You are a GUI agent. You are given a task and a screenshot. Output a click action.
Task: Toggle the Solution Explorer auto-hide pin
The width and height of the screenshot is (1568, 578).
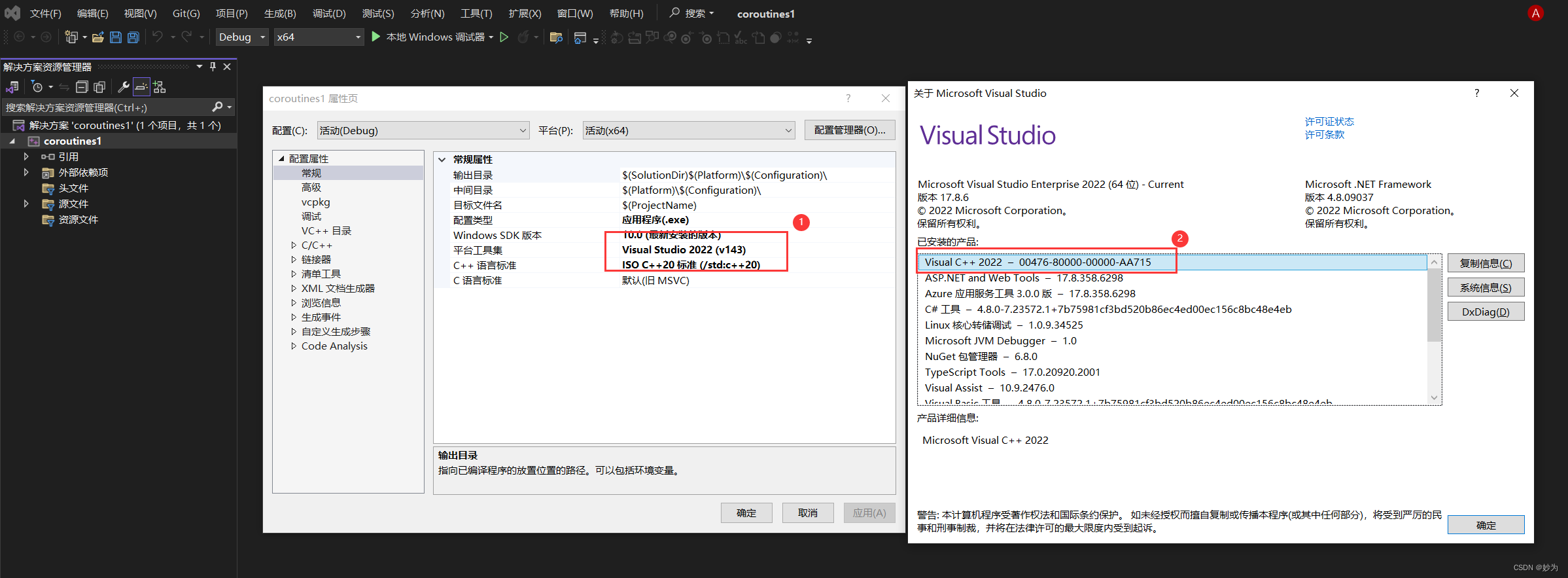213,67
